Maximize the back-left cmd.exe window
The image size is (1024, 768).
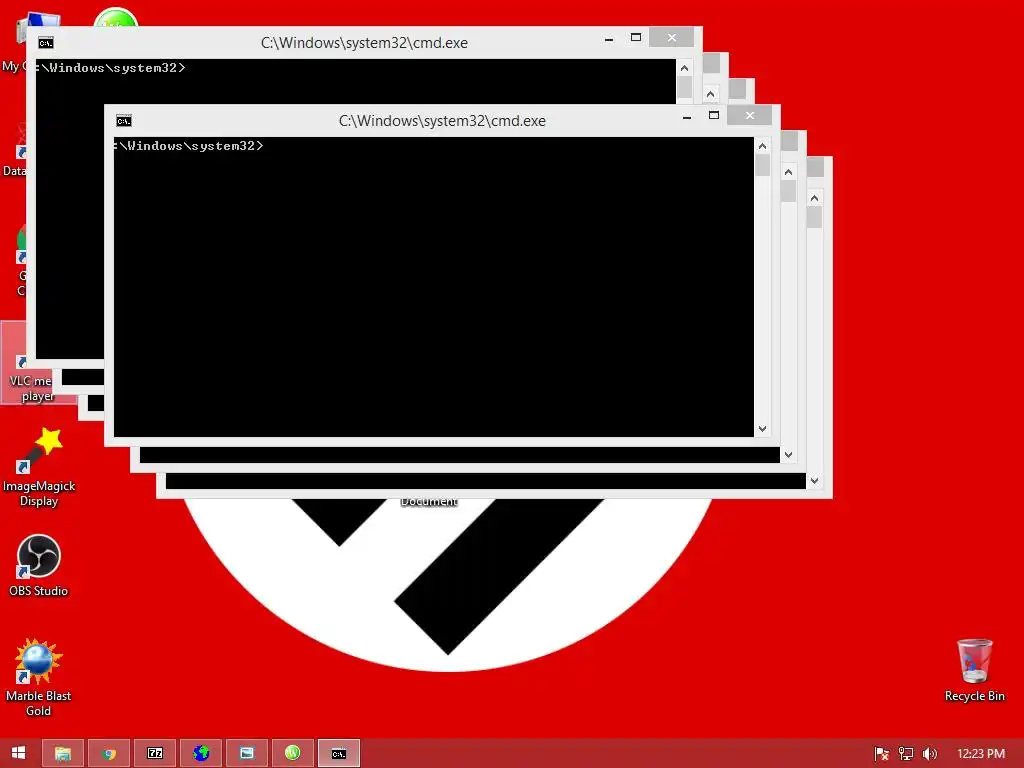pos(636,38)
